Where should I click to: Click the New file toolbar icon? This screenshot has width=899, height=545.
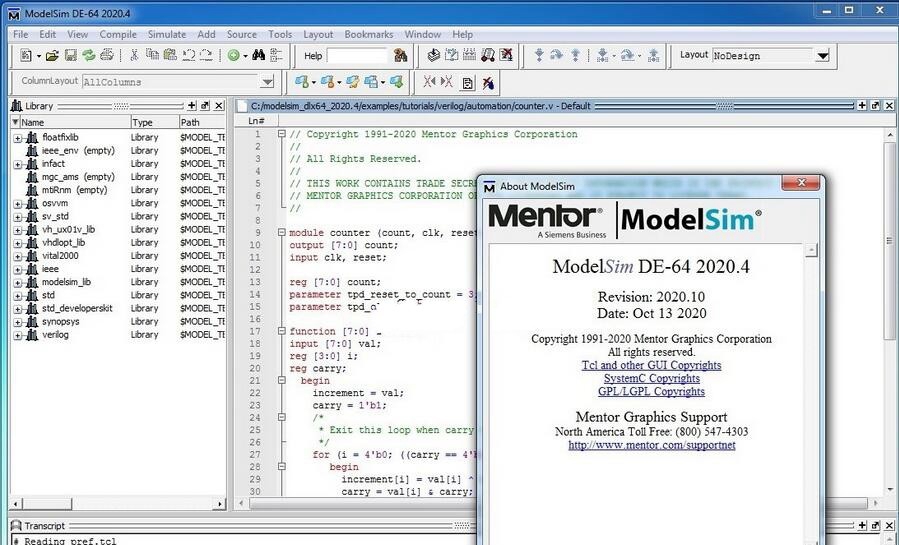26,56
